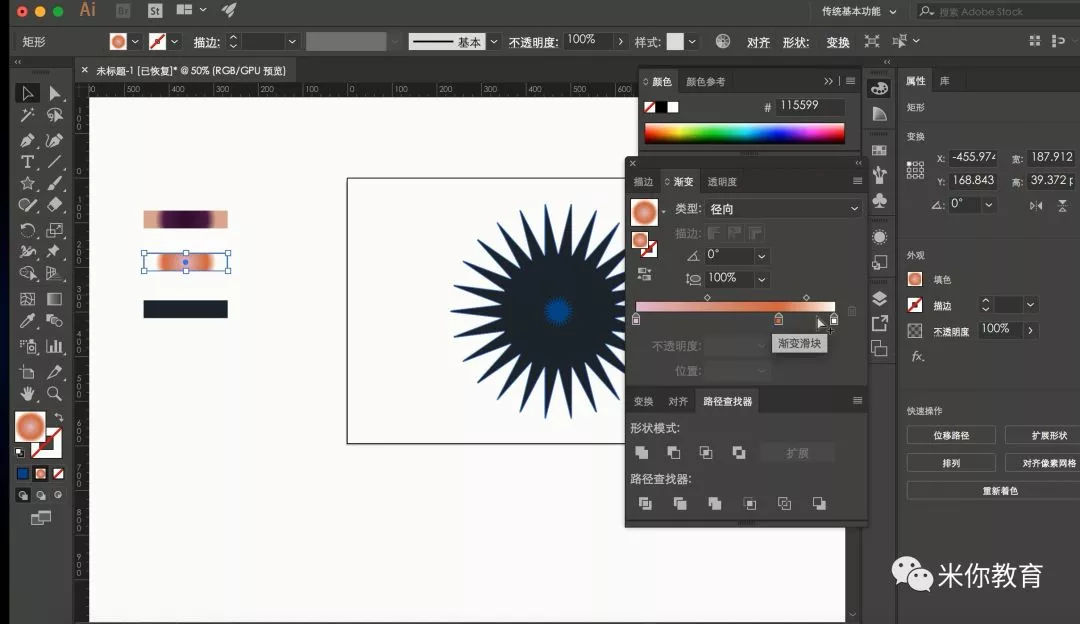The image size is (1080, 624).
Task: Open the gradient 类型 dropdown
Action: [x=781, y=209]
